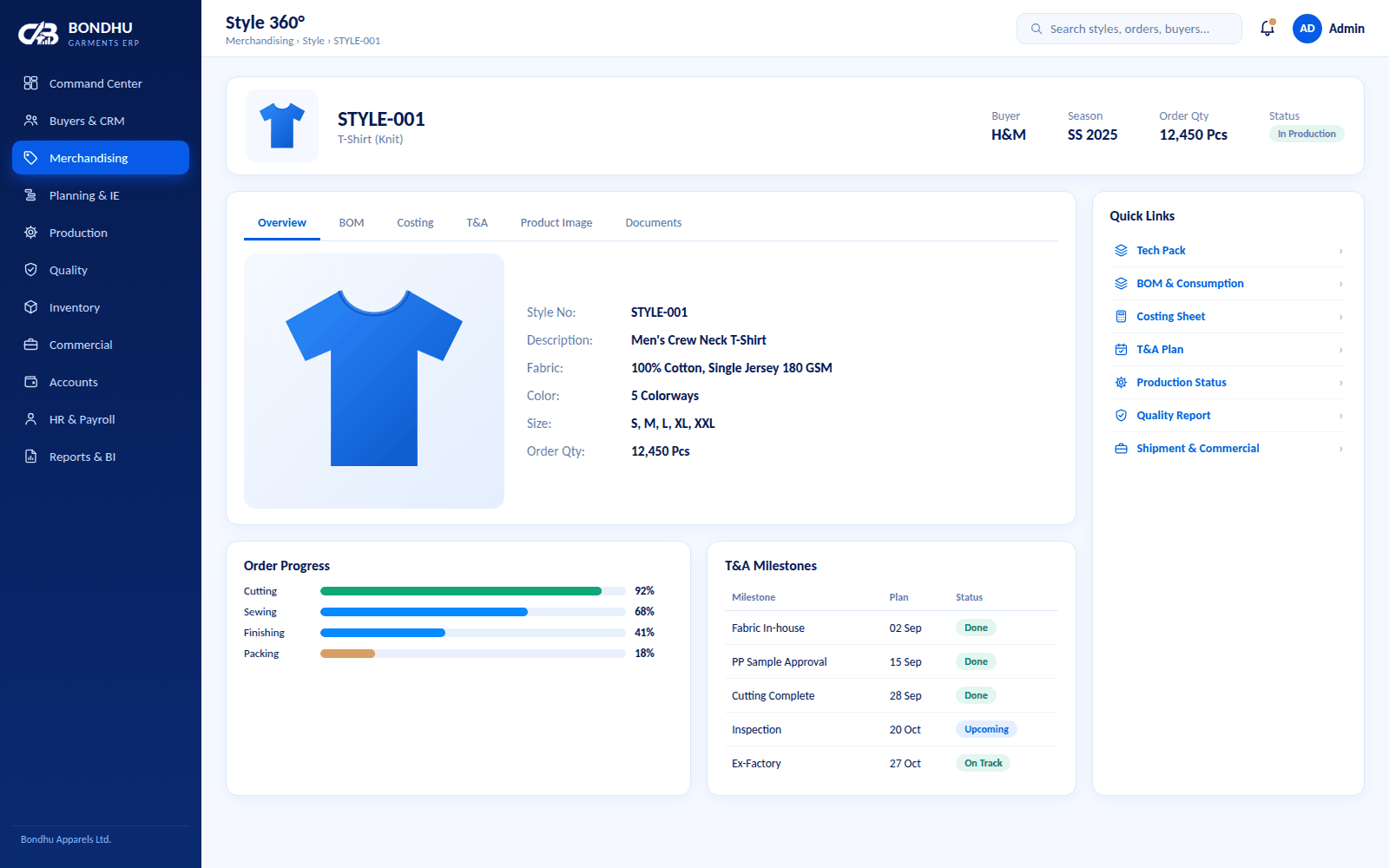Open the Production Status quick link
Viewport: 1389px width, 868px height.
pos(1228,383)
